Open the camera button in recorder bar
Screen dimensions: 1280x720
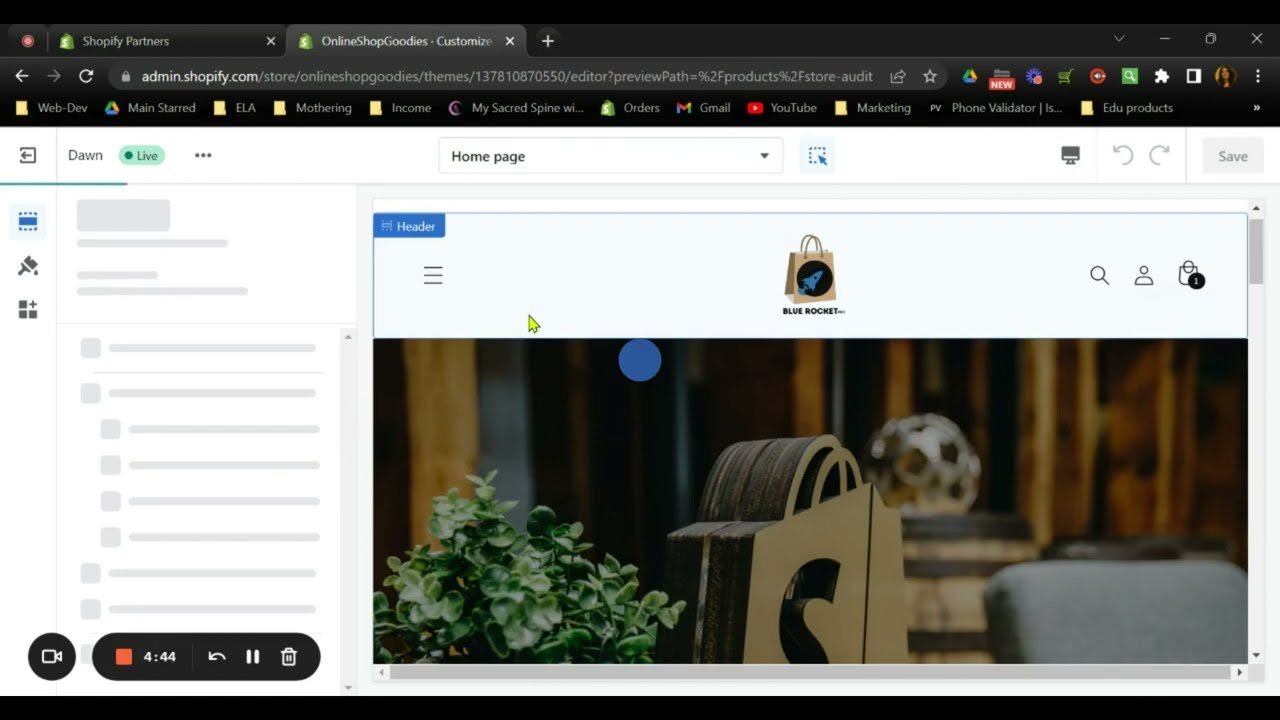point(52,657)
